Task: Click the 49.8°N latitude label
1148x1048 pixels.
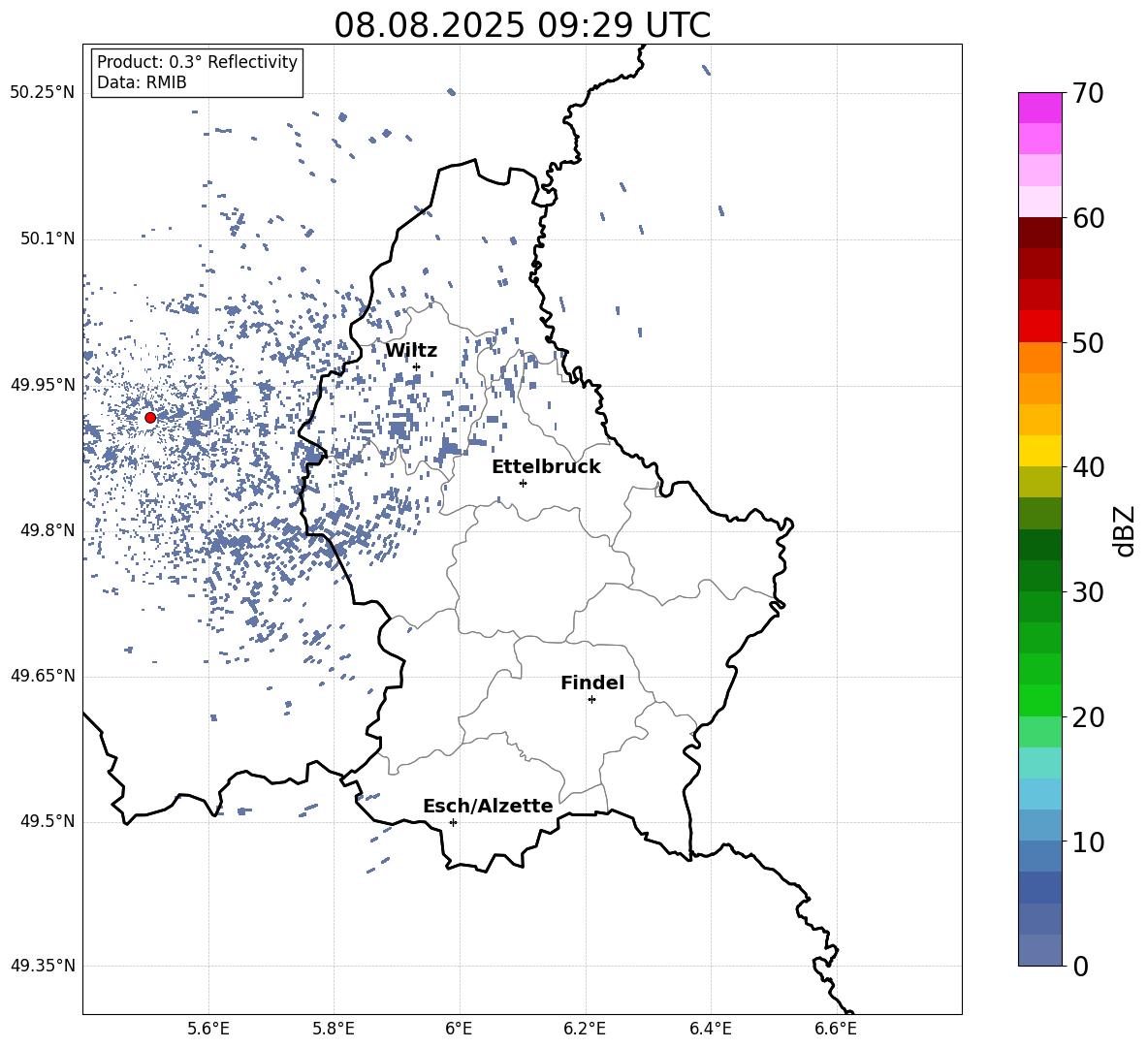Action: [x=48, y=530]
